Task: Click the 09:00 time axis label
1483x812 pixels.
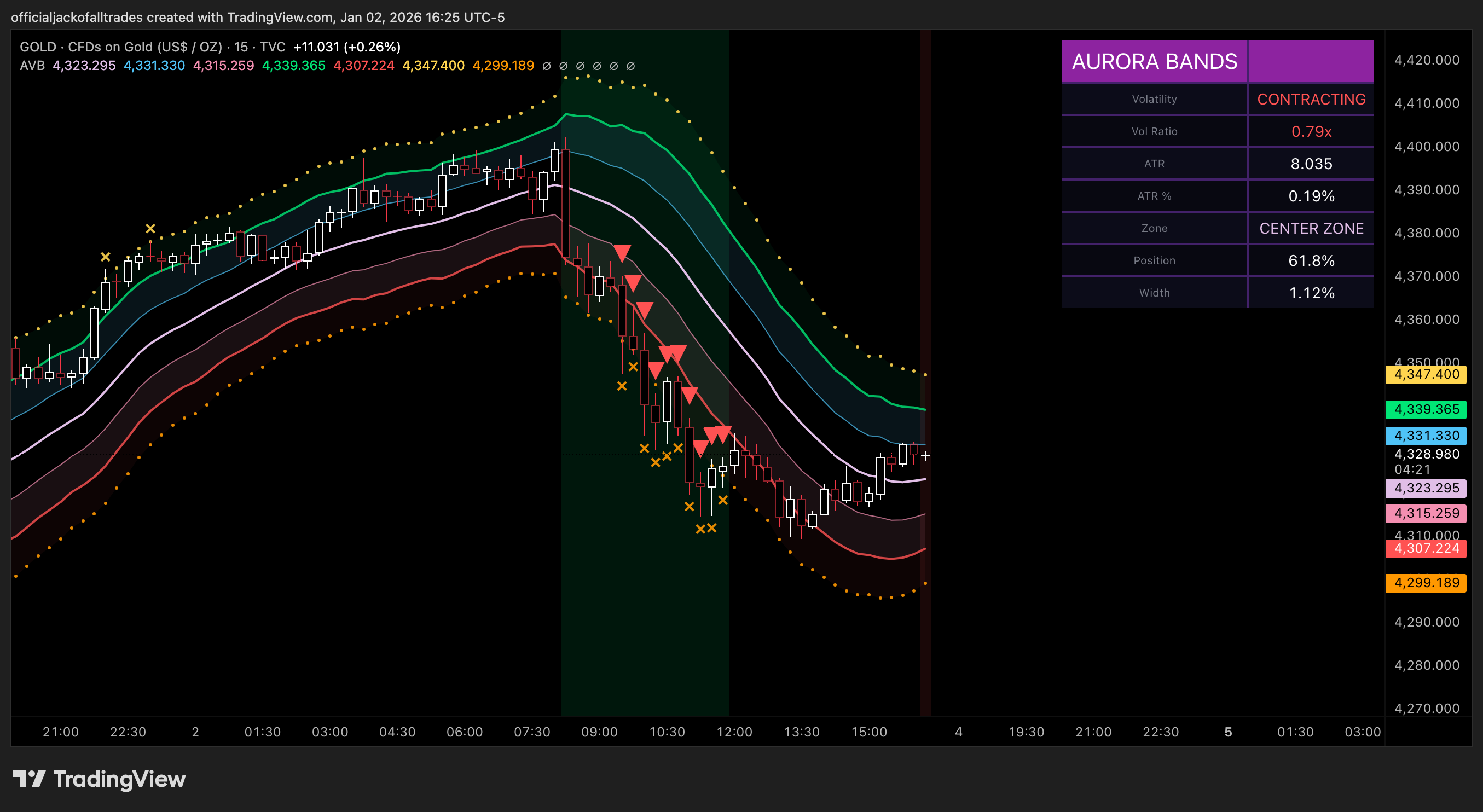Action: tap(599, 732)
